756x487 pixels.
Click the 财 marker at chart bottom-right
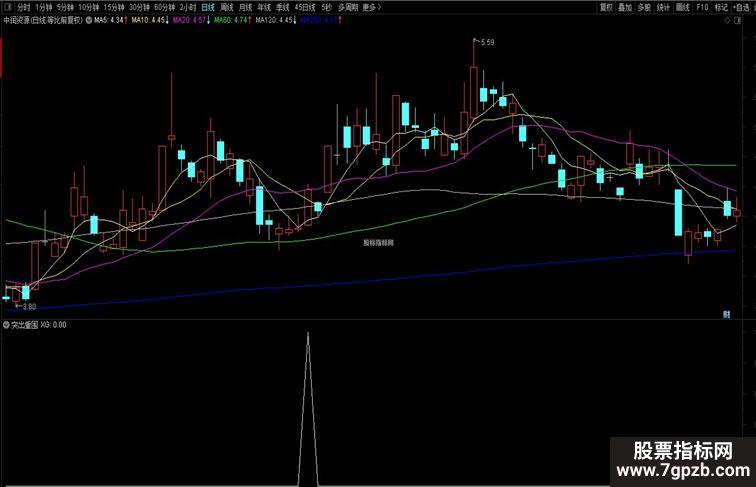click(727, 314)
